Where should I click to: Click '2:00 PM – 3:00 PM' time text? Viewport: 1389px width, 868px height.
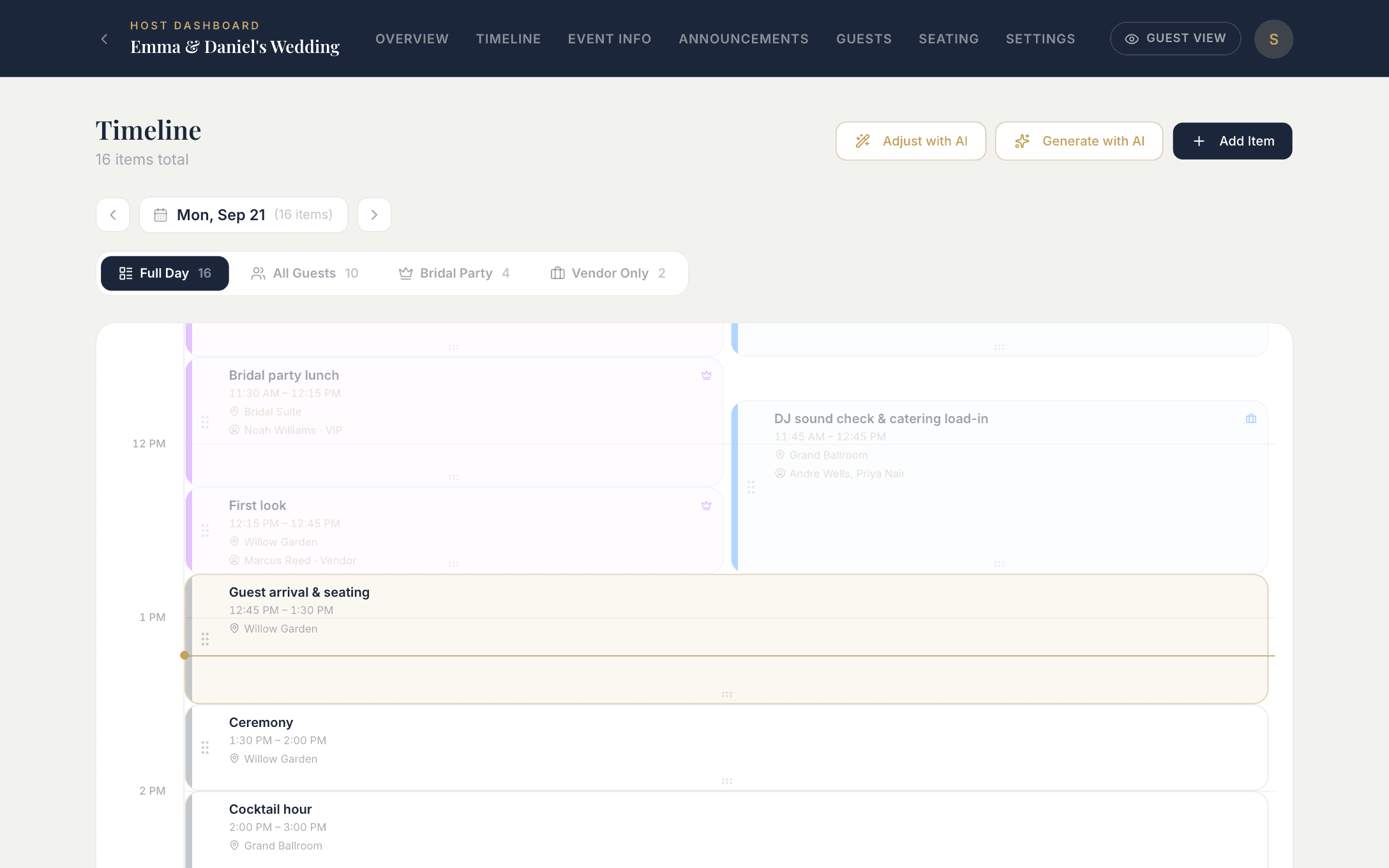pos(278,827)
